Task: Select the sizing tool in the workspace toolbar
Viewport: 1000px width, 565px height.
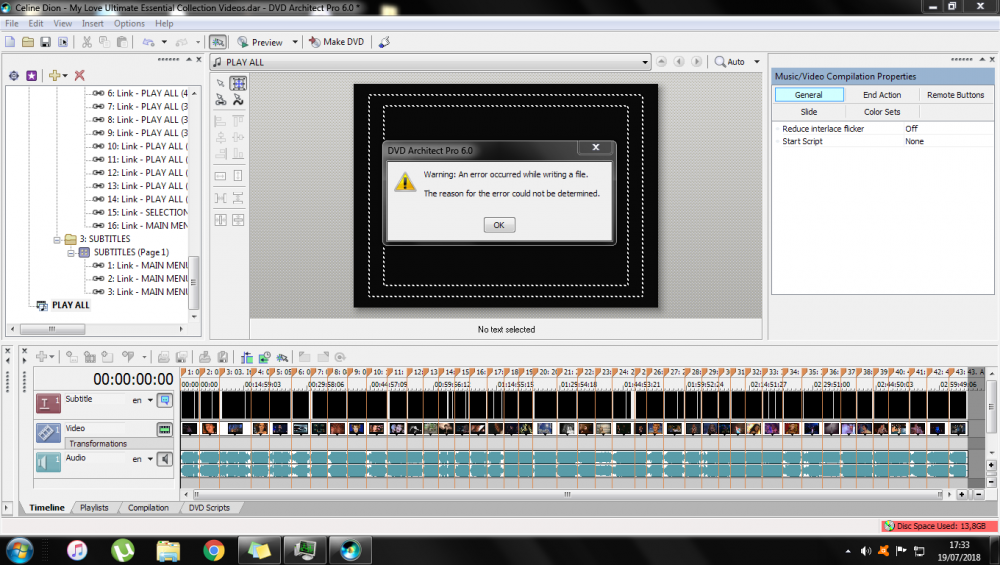Action: 238,83
